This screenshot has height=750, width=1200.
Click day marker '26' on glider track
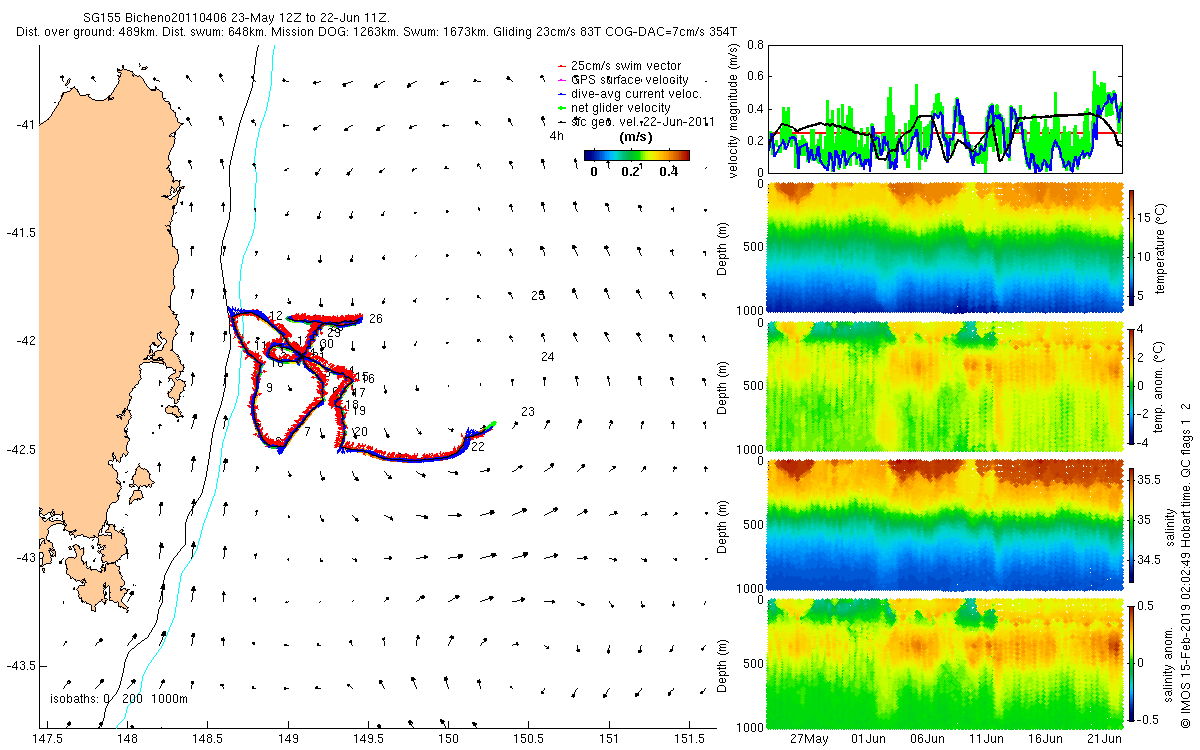[376, 319]
